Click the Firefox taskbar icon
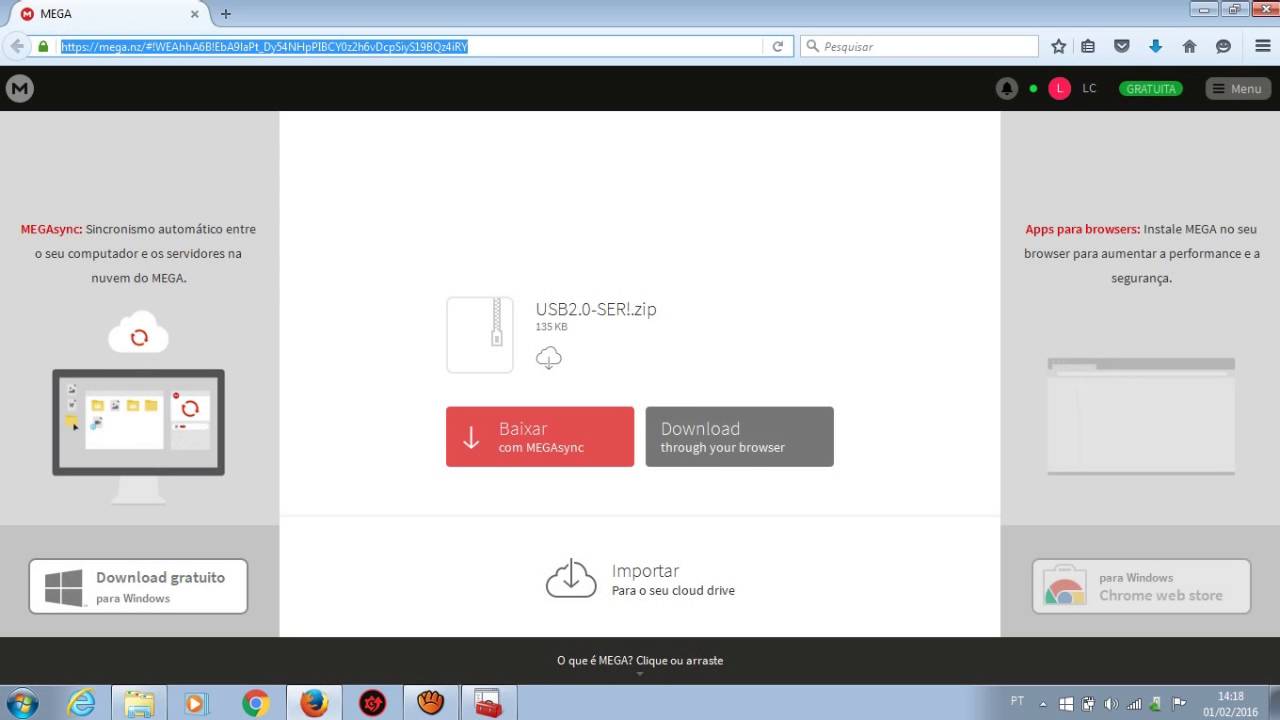Image resolution: width=1280 pixels, height=720 pixels. click(314, 703)
